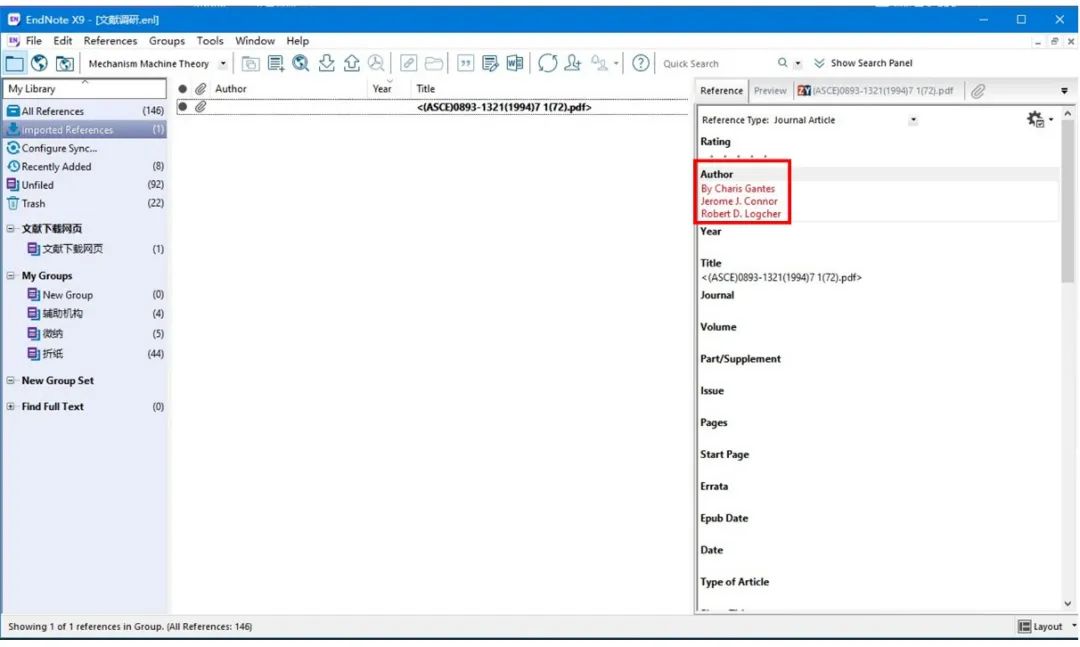The image size is (1080, 647).
Task: Click the Sync library icon
Action: point(548,63)
